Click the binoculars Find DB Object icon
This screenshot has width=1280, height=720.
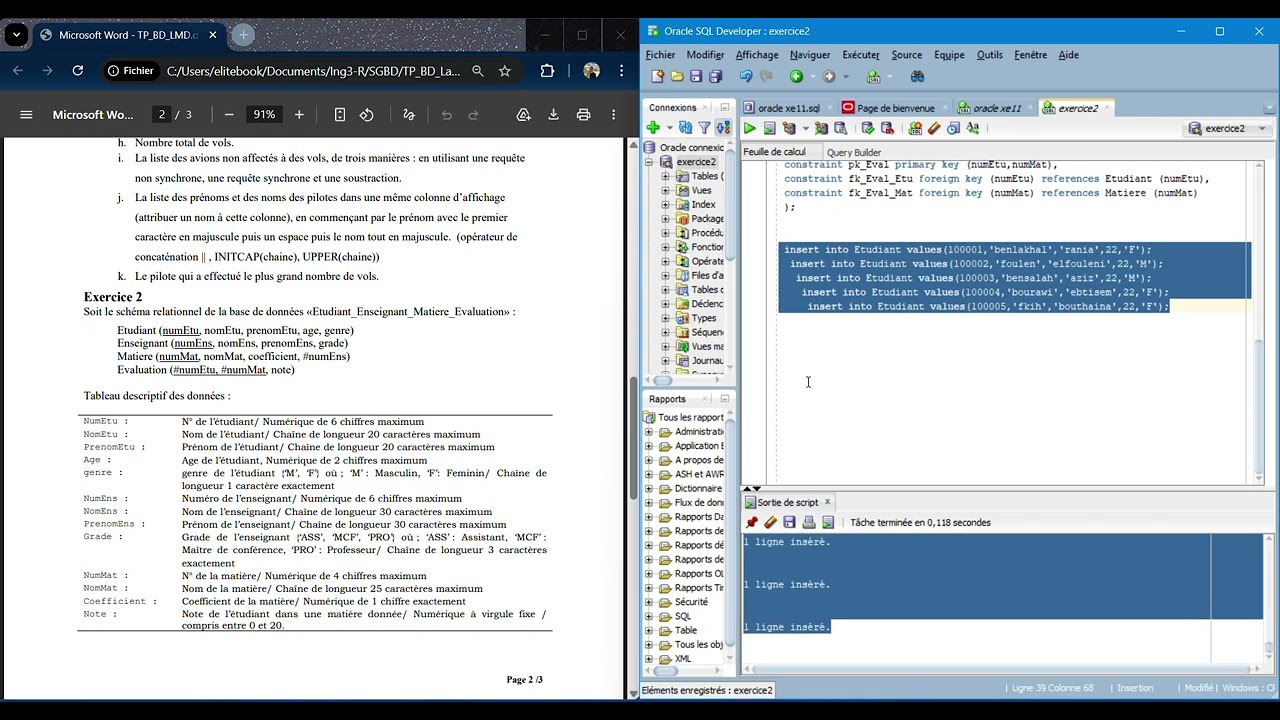[917, 76]
